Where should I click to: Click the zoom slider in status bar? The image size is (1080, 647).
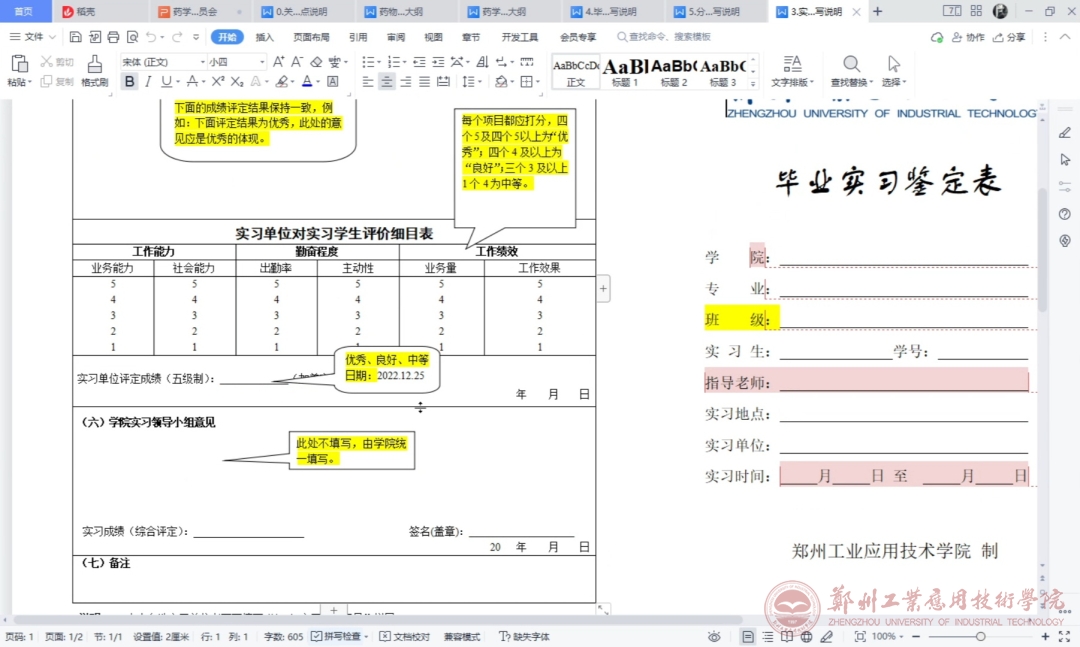click(x=980, y=637)
